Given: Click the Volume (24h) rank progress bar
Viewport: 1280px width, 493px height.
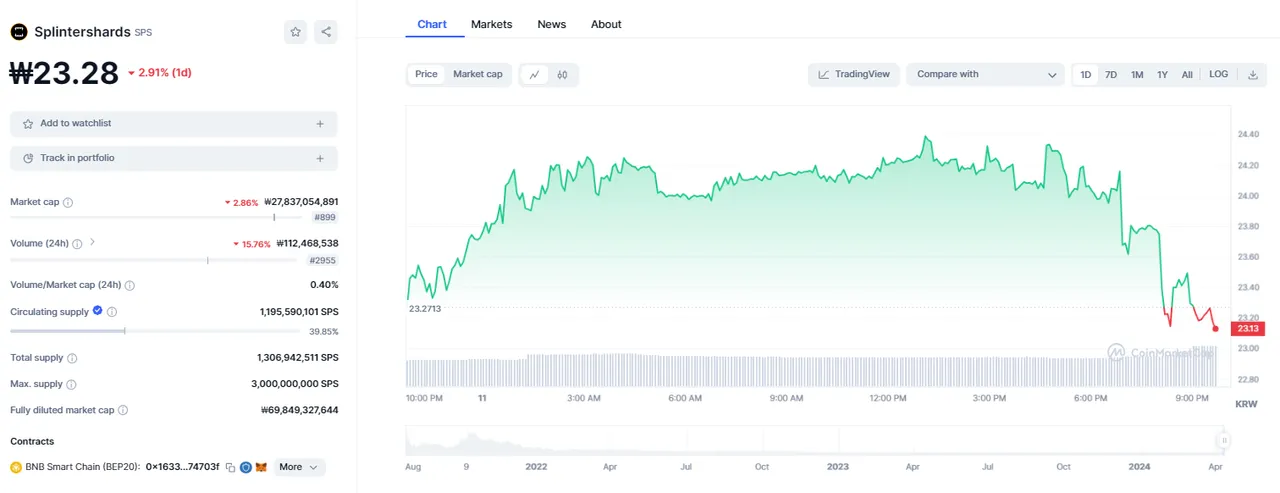Looking at the screenshot, I should tap(155, 260).
